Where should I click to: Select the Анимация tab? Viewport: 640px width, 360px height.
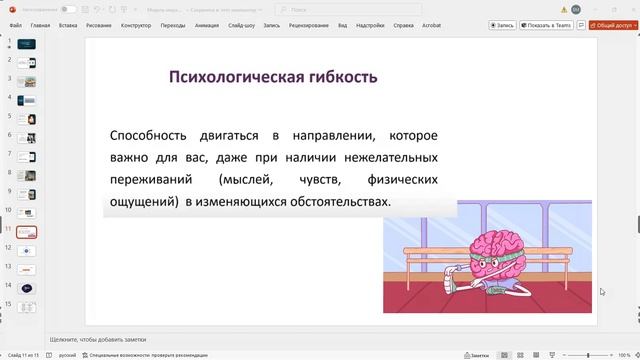(207, 25)
